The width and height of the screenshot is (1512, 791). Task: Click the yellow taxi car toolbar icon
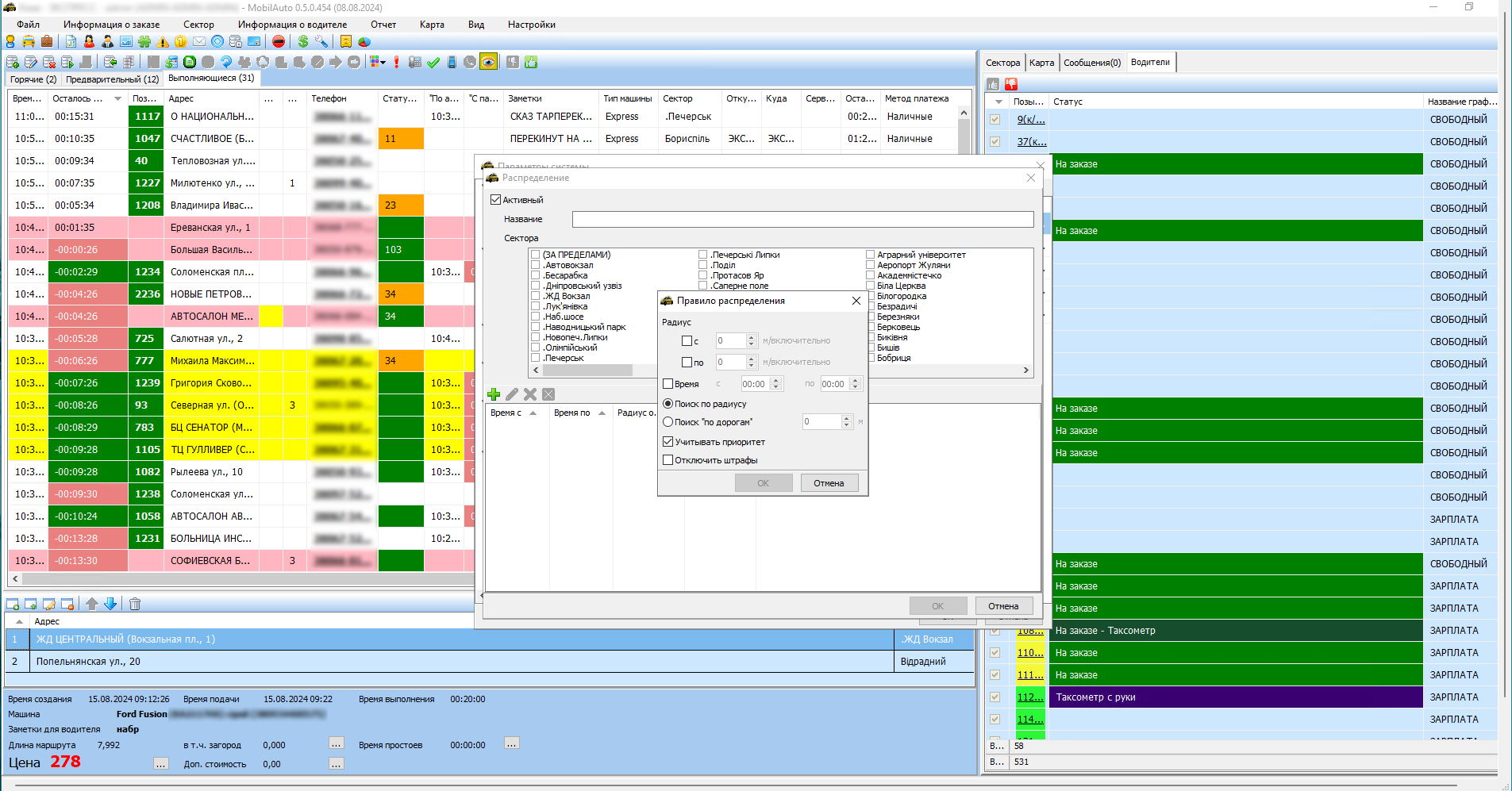pyautogui.click(x=29, y=41)
